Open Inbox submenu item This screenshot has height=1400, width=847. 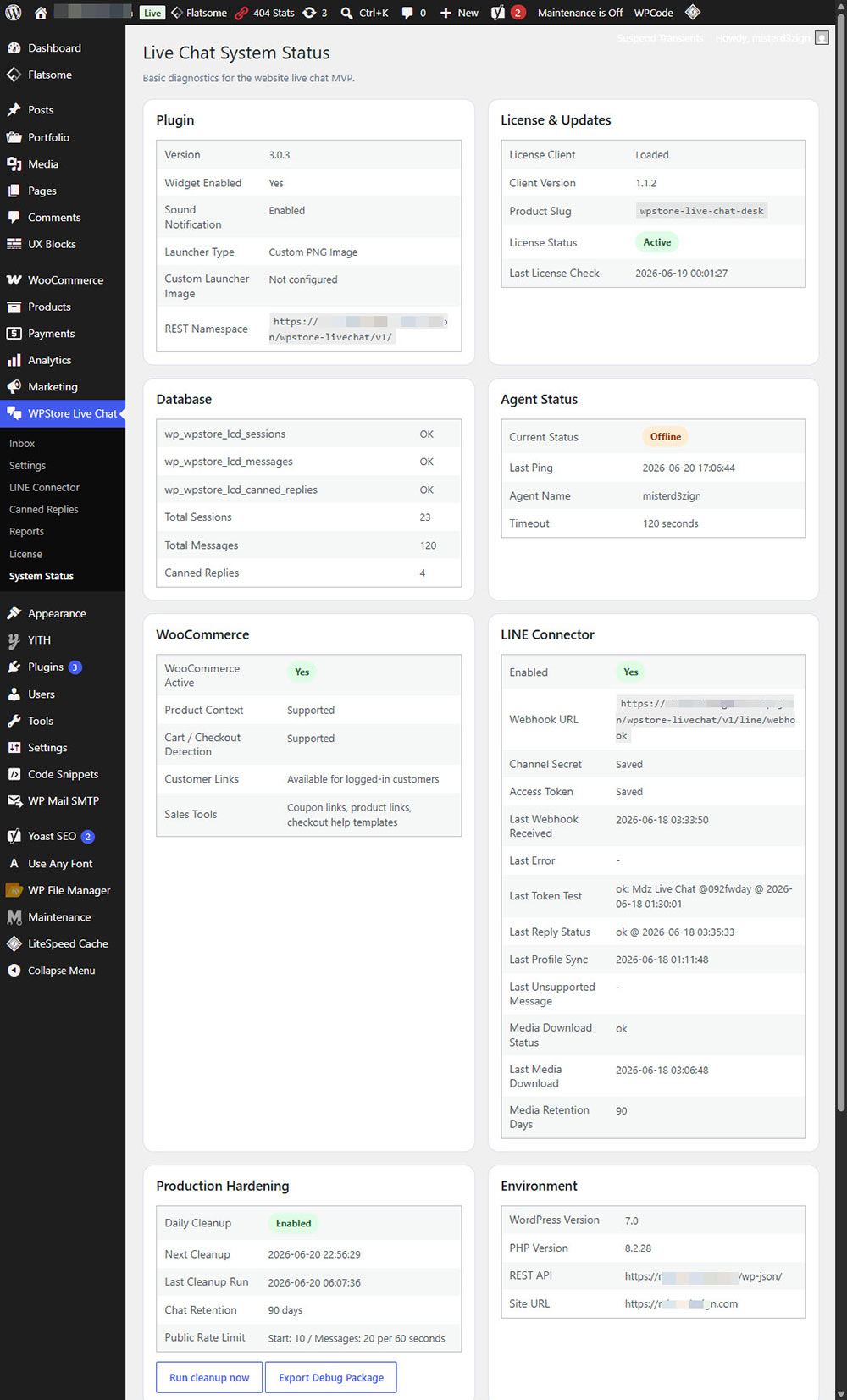click(x=22, y=444)
